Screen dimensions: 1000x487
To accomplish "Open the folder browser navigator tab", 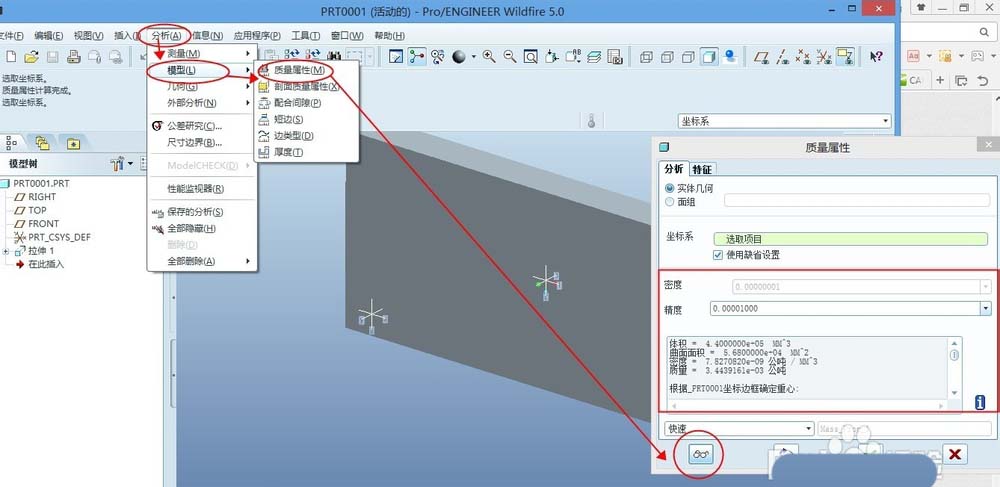I will point(43,143).
